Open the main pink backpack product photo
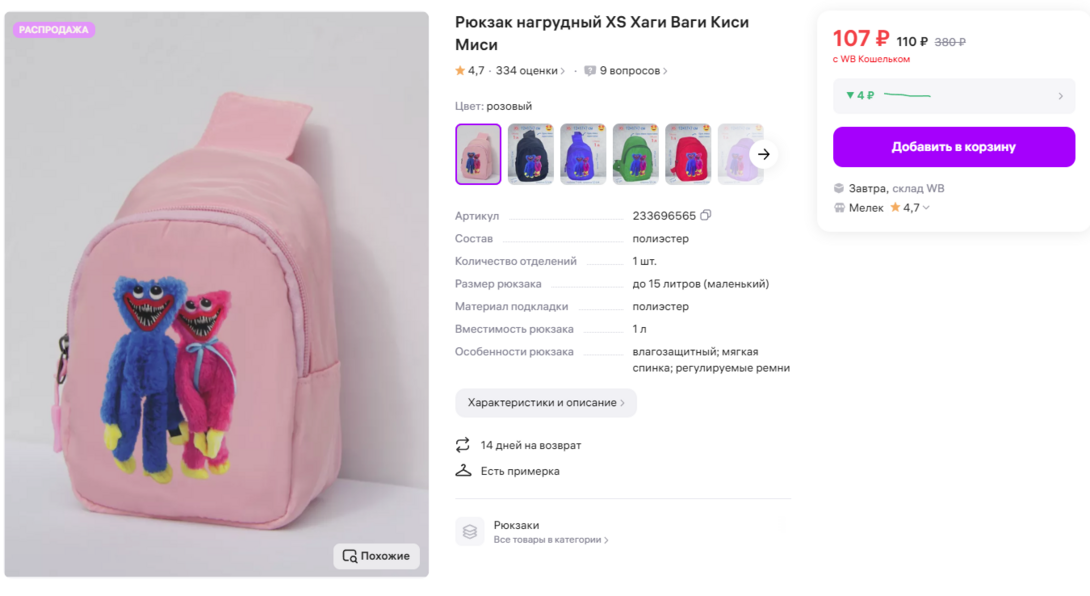1090x596 pixels. pos(216,294)
